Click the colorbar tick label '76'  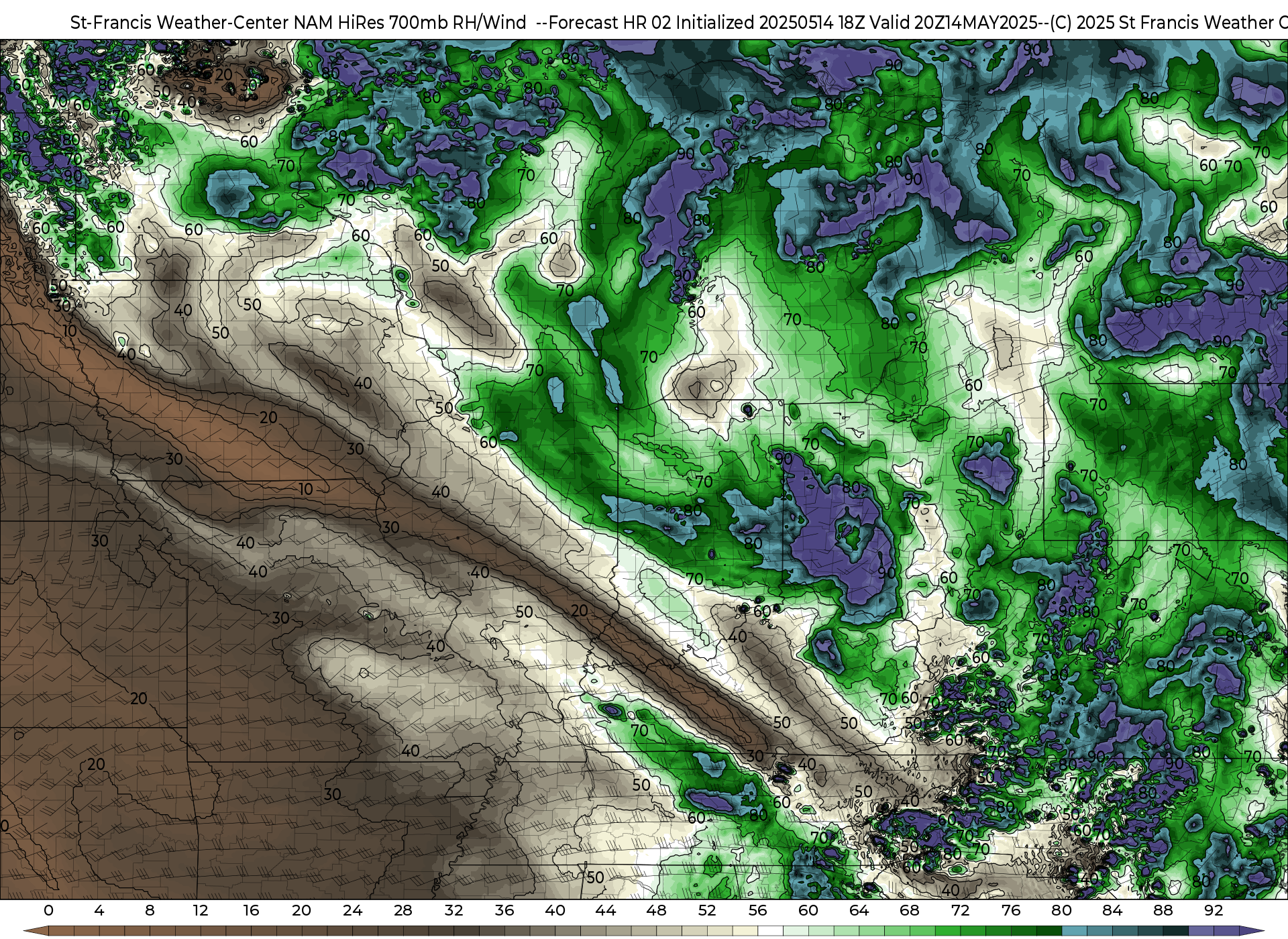coord(1011,910)
